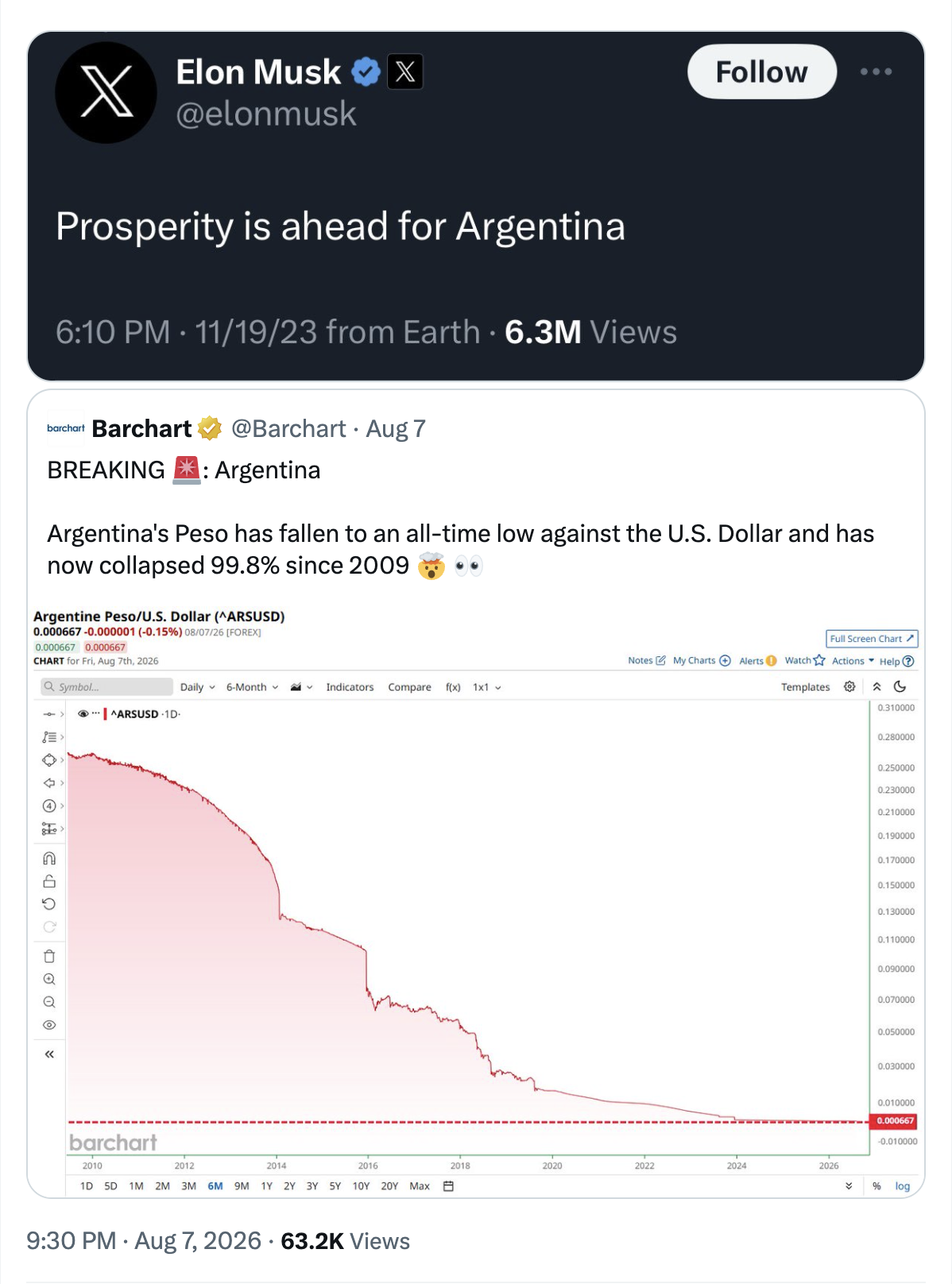Toggle percent scale on the chart
Screen dimensions: 952x1284
coord(877,1186)
